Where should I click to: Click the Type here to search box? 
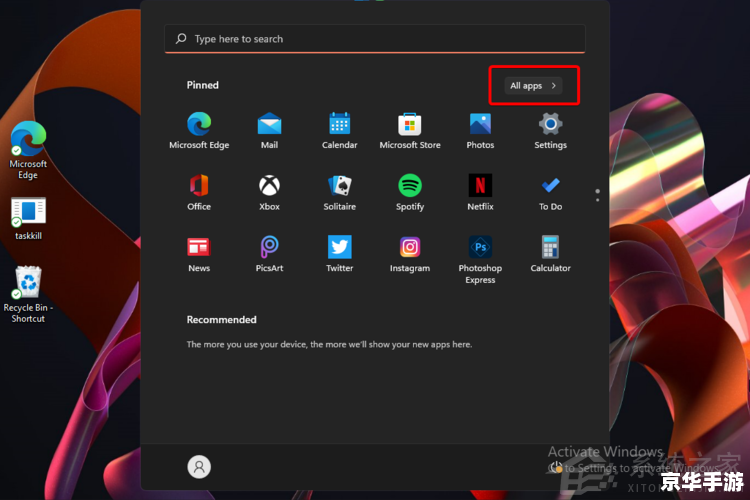pyautogui.click(x=375, y=39)
